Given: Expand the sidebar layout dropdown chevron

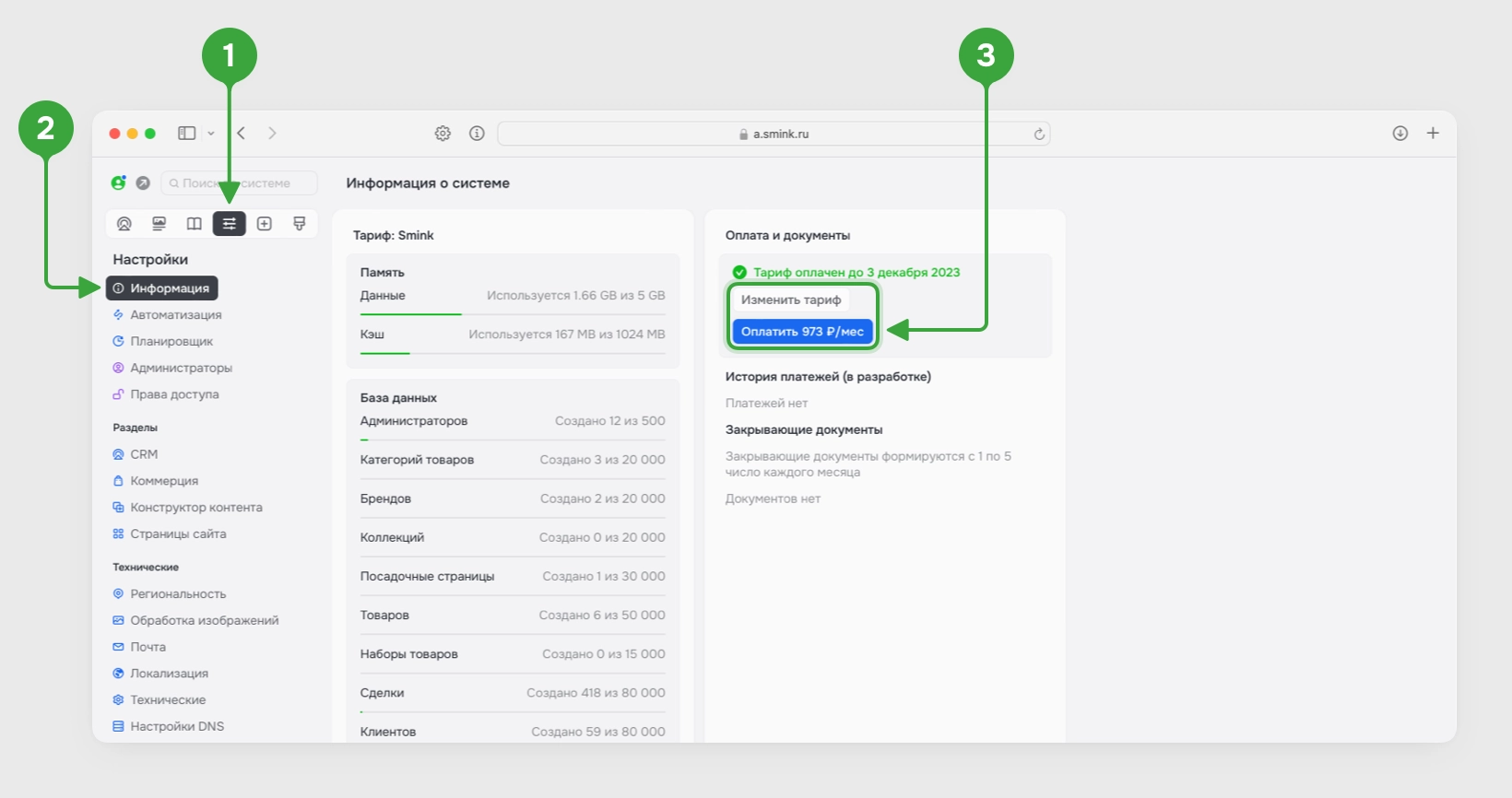Looking at the screenshot, I should coord(211,134).
